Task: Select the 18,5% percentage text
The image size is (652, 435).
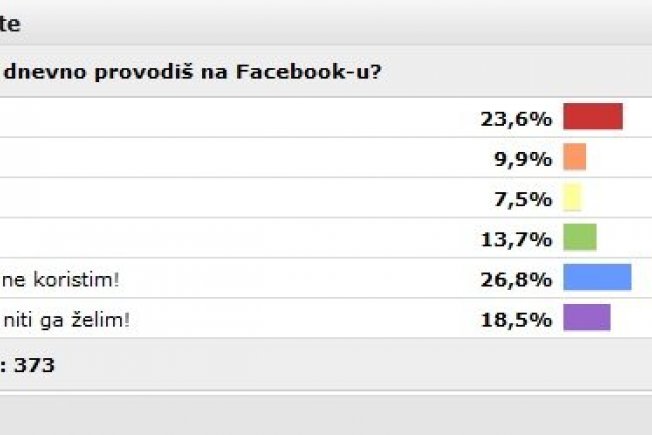Action: (516, 320)
